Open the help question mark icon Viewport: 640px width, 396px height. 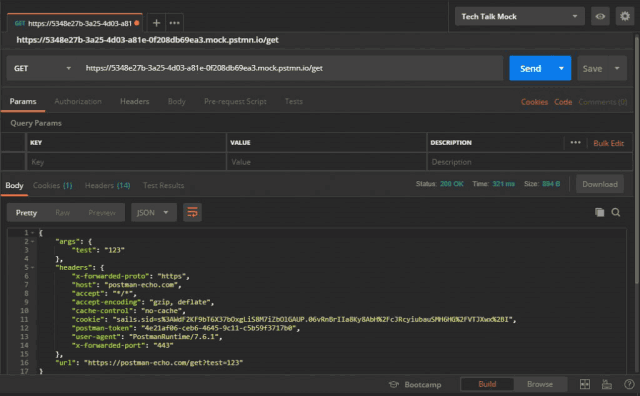coord(629,384)
